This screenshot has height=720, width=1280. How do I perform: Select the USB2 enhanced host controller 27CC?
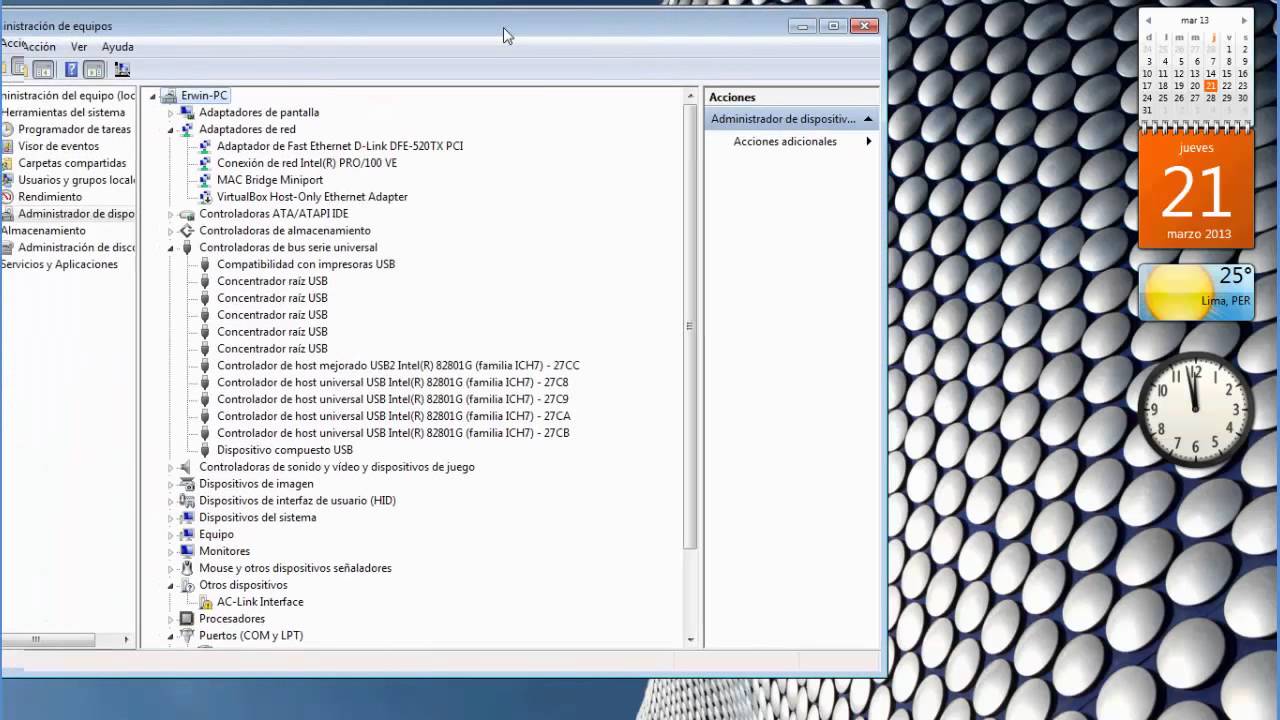click(x=398, y=366)
